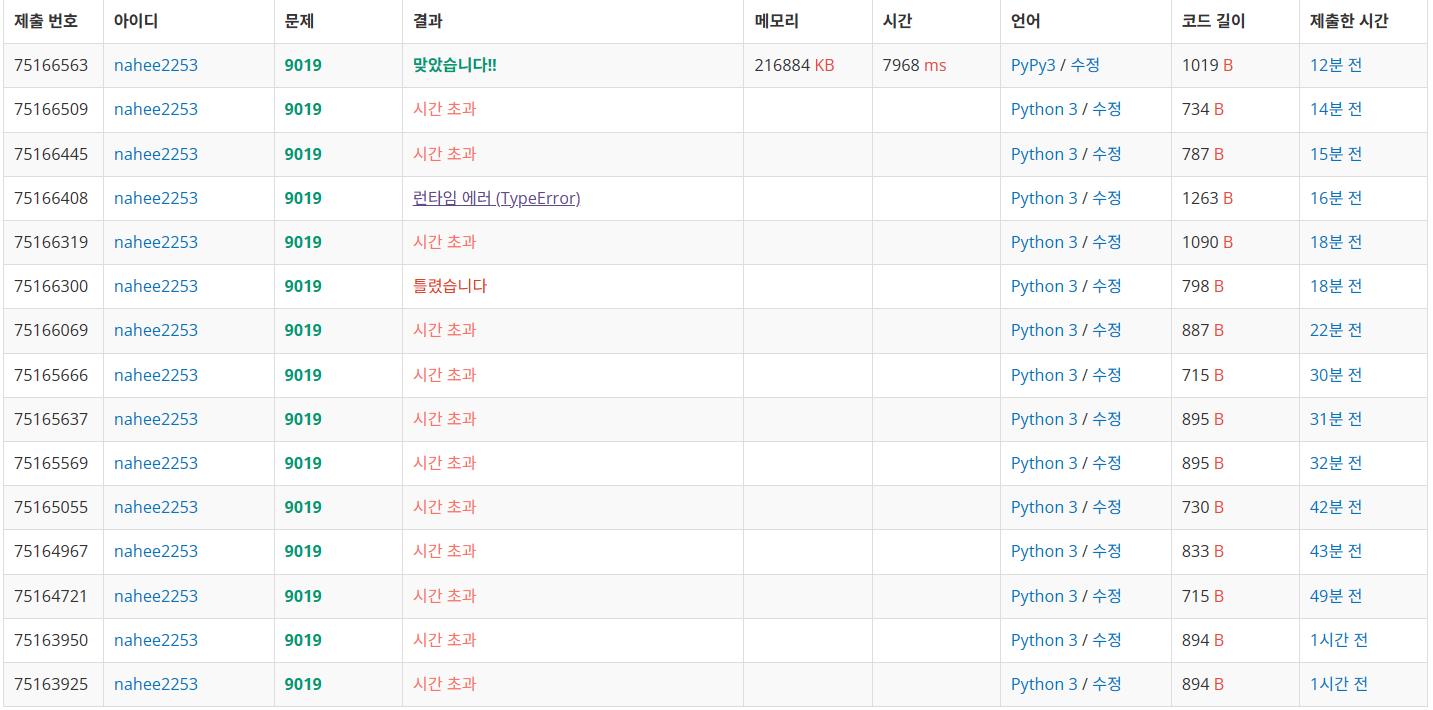Click the 798 B code length value
The height and width of the screenshot is (710, 1433).
pyautogui.click(x=1203, y=286)
